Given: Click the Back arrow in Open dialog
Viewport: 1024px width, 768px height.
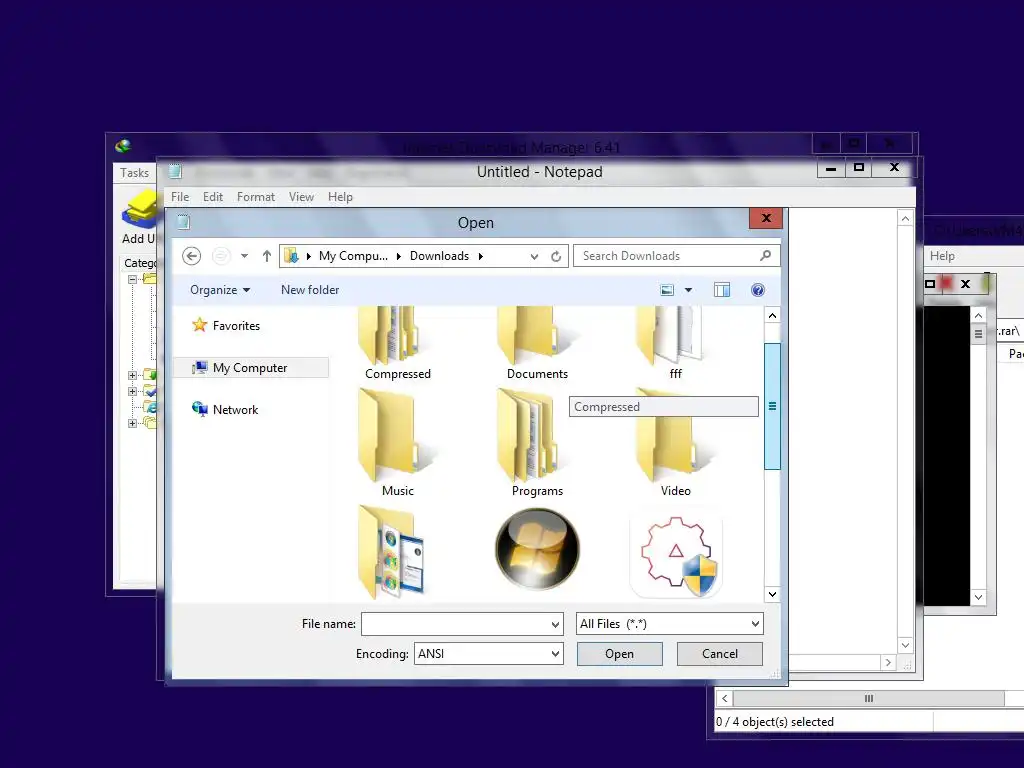Looking at the screenshot, I should [x=191, y=256].
